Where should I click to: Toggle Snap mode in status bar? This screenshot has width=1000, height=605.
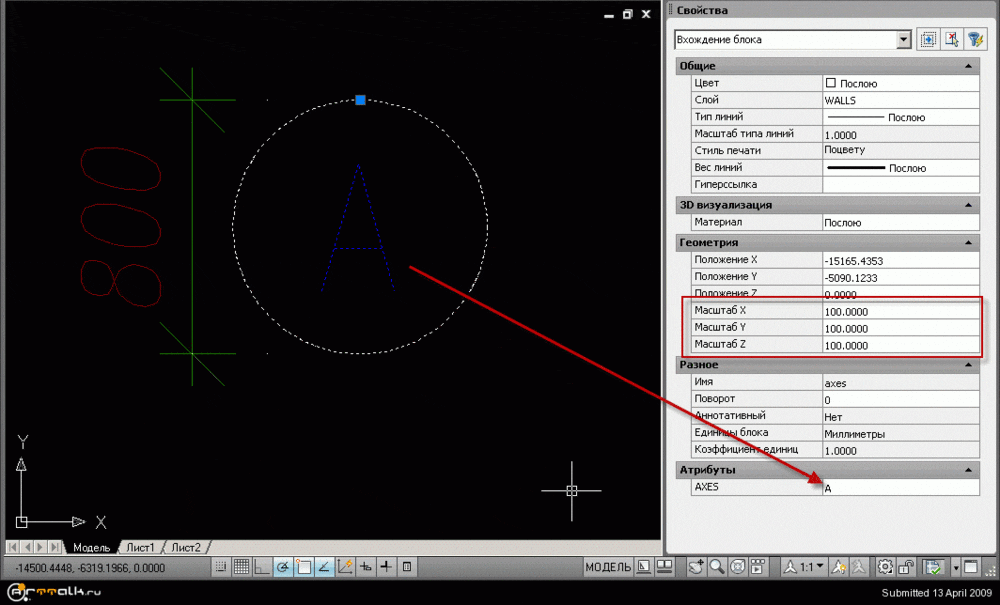[220, 567]
